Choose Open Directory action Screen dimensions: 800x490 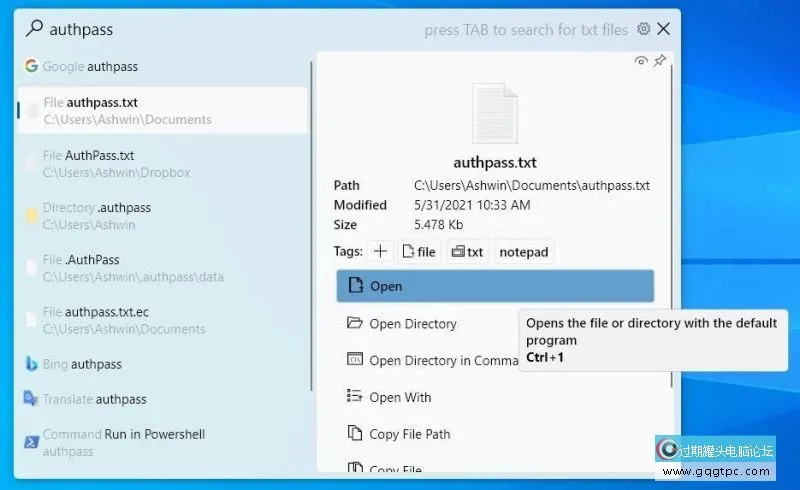point(412,324)
